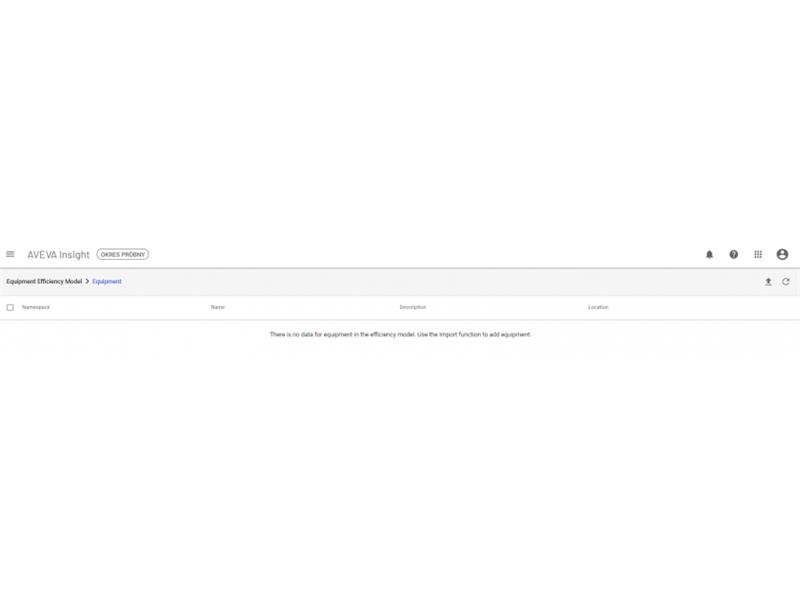
Task: Click the AVEVA Insight title
Action: (x=58, y=254)
